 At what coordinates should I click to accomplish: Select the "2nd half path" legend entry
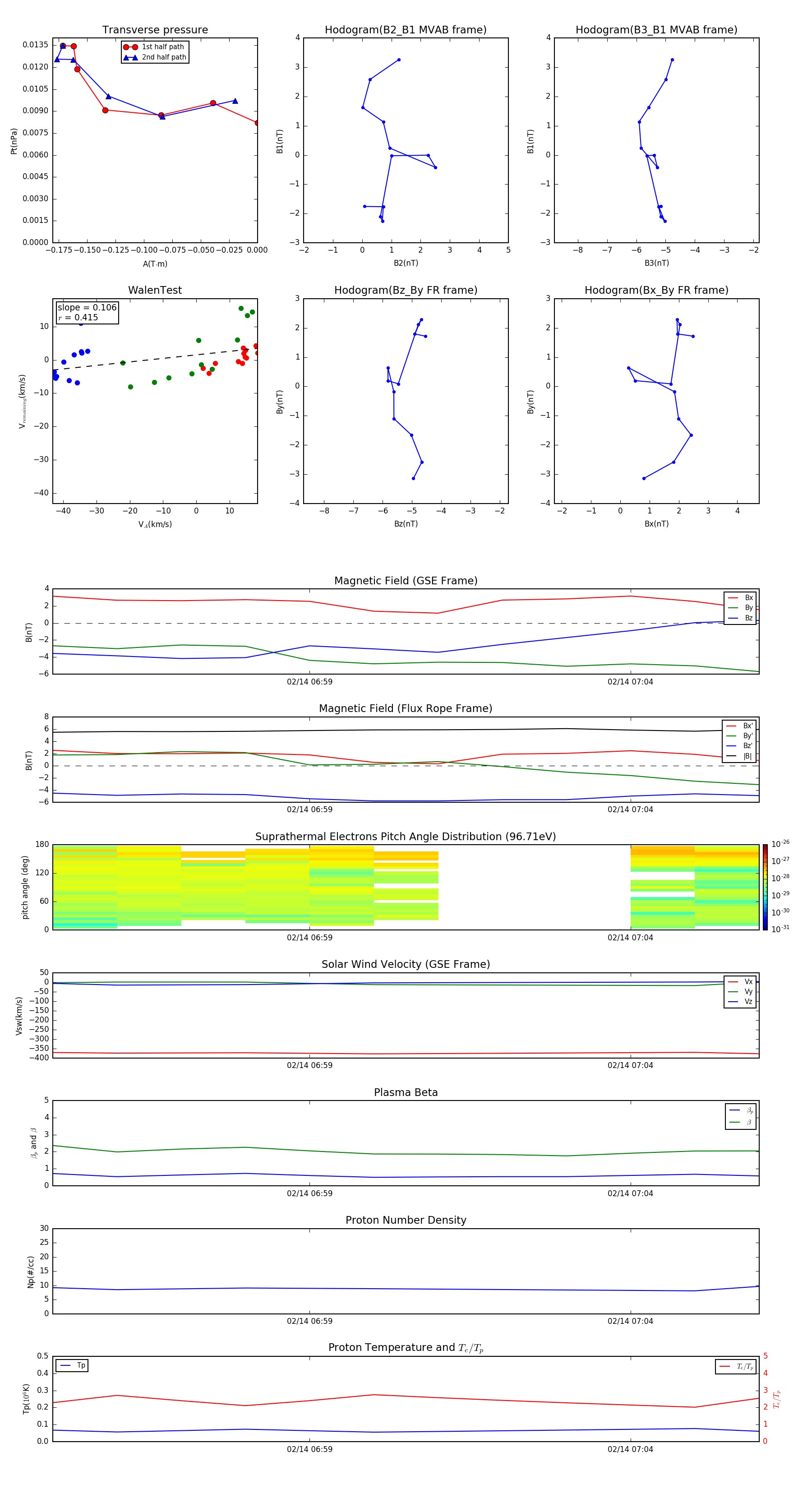point(155,57)
